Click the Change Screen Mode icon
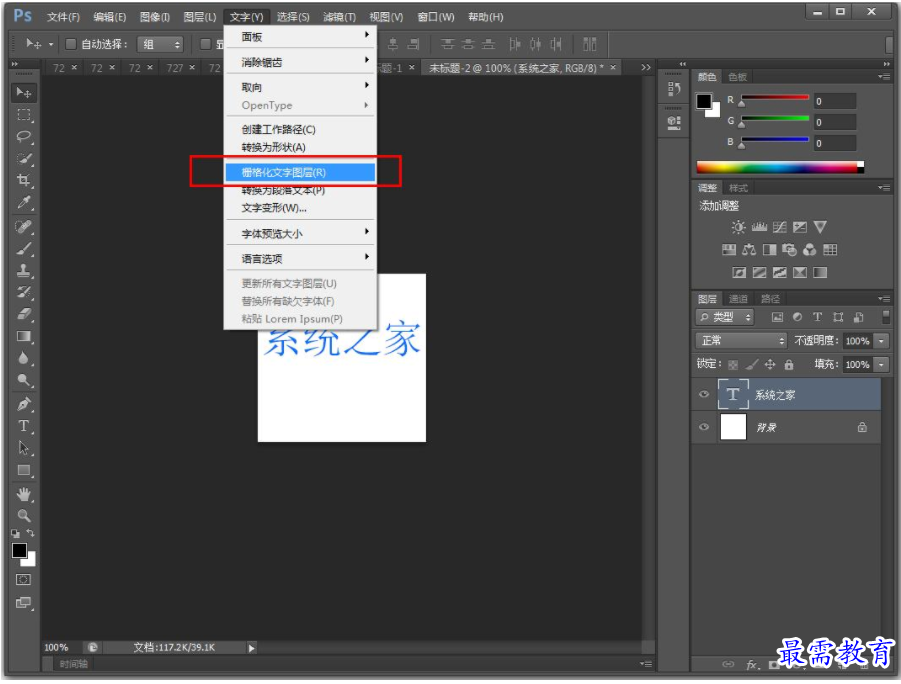This screenshot has height=684, width=901. click(24, 602)
